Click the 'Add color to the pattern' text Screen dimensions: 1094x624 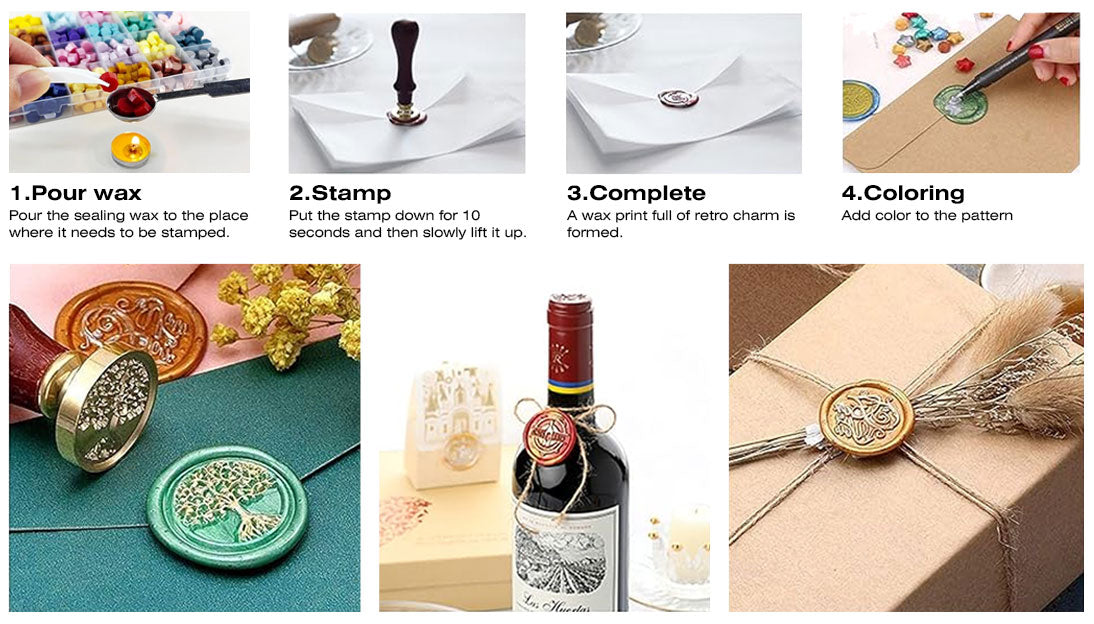(927, 216)
